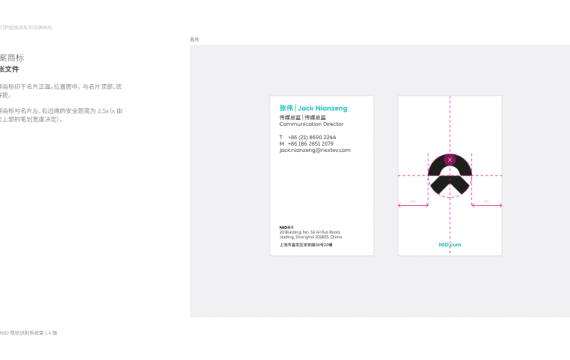Click the mobile number +86 186 2851 2079
This screenshot has width=570, height=360.
coord(310,144)
